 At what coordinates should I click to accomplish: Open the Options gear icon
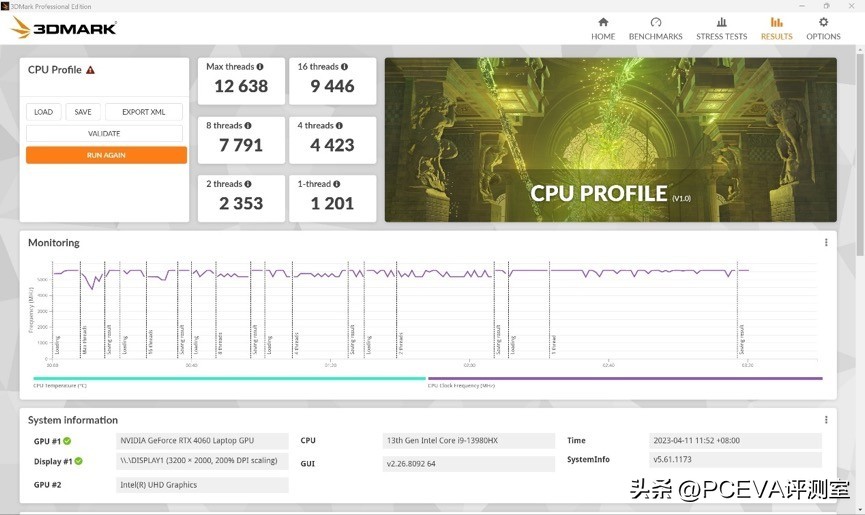coord(823,22)
